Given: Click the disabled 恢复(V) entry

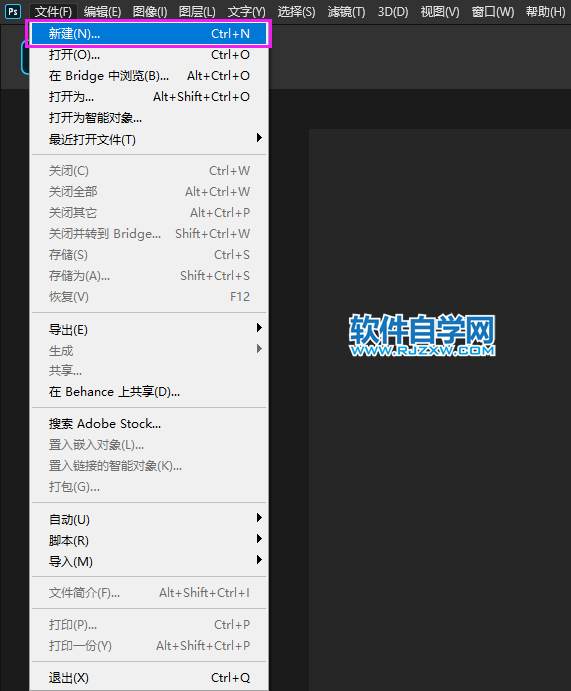Looking at the screenshot, I should pyautogui.click(x=149, y=297).
